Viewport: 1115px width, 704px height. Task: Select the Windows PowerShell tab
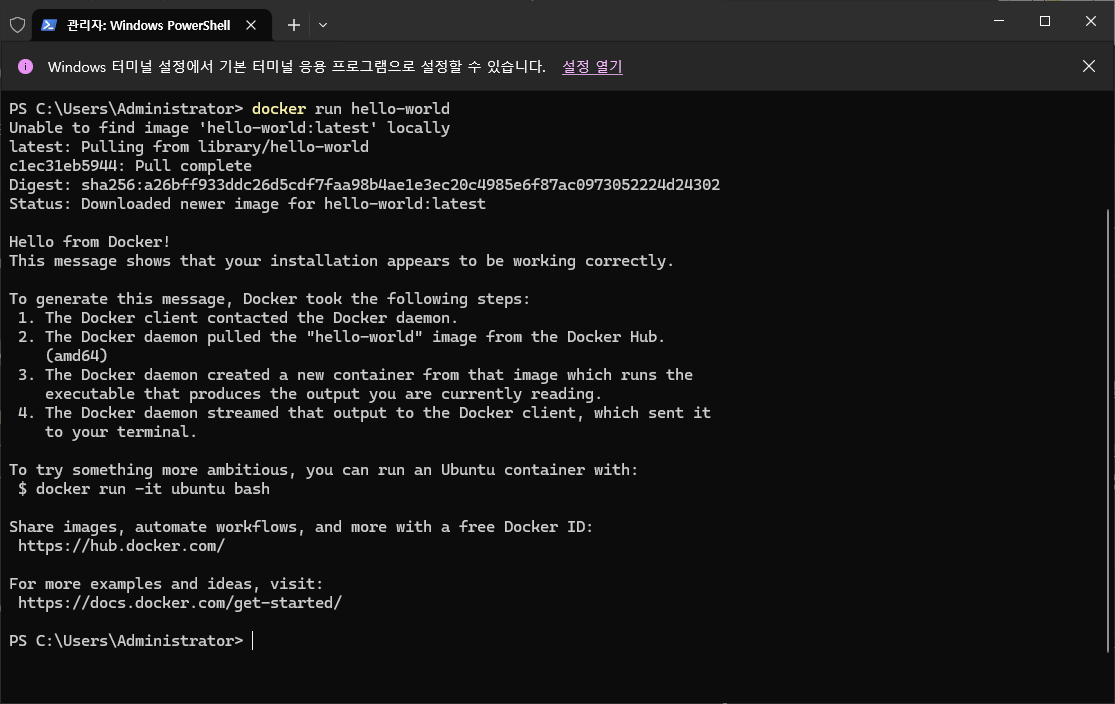(152, 25)
